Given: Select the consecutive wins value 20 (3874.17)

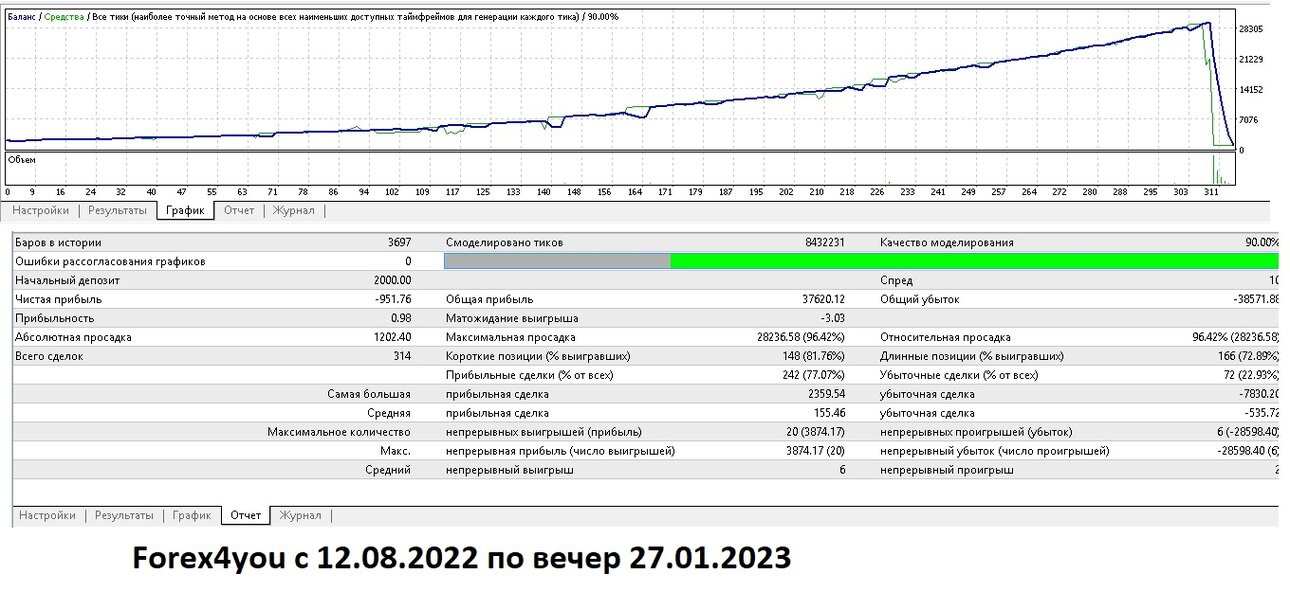Looking at the screenshot, I should coord(813,432).
